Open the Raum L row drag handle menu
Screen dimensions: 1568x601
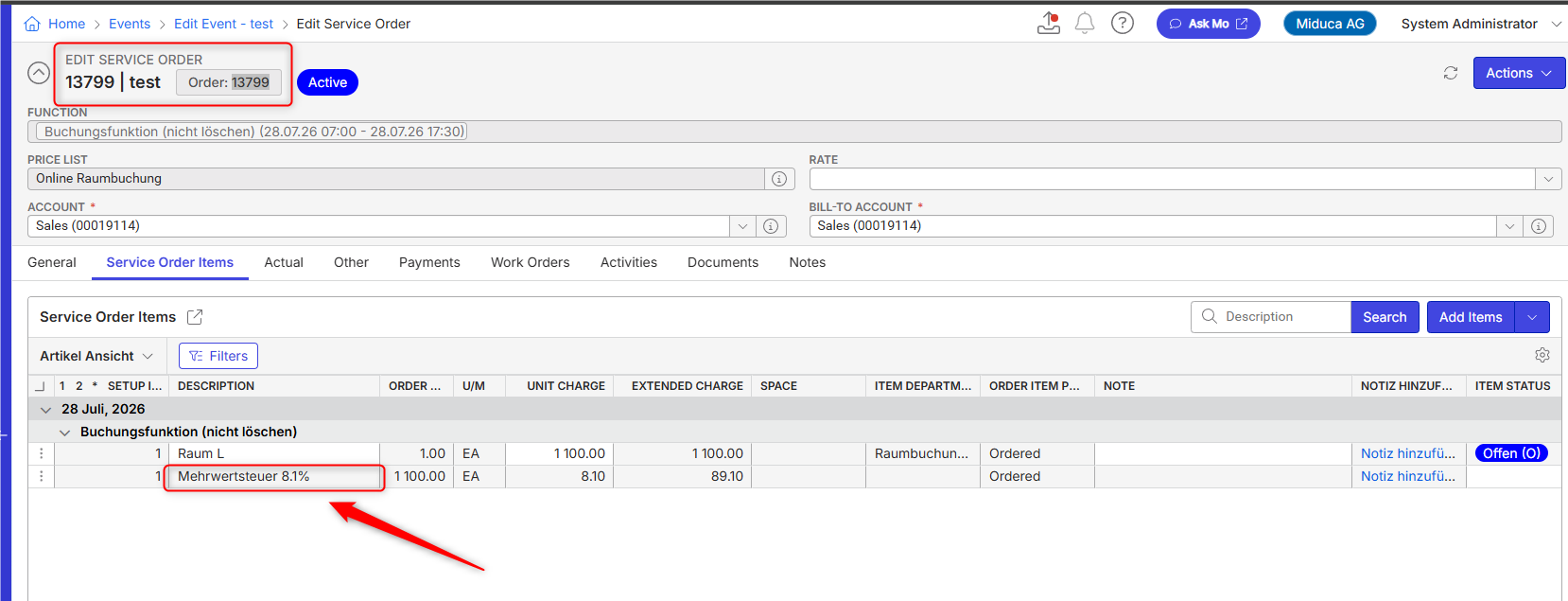[42, 453]
